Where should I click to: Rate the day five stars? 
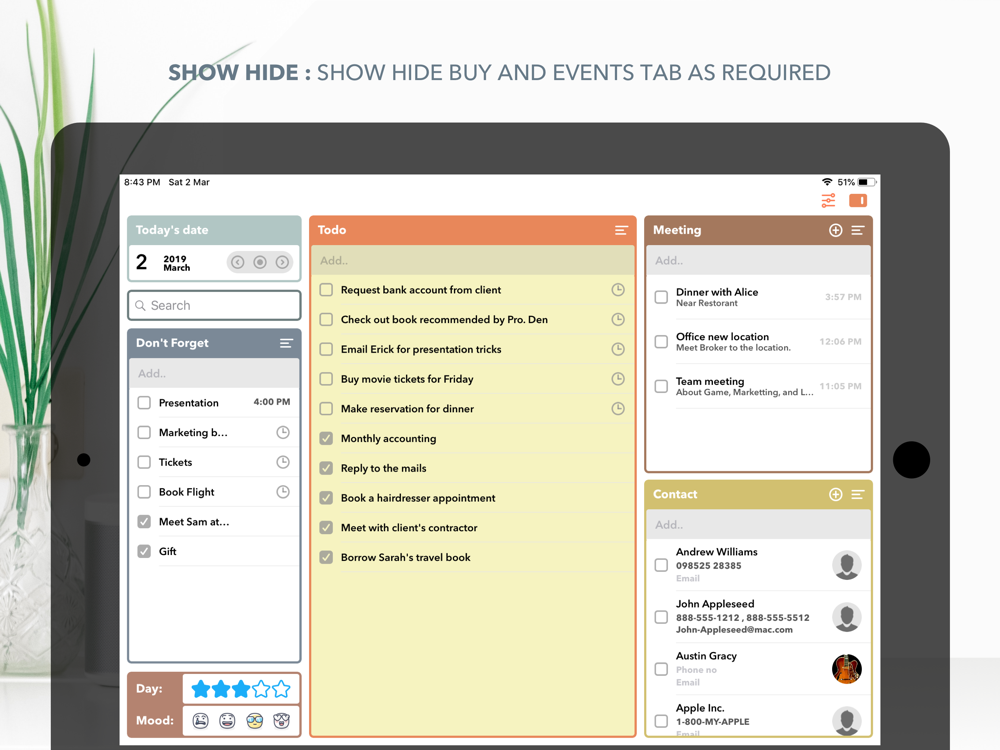pos(281,689)
